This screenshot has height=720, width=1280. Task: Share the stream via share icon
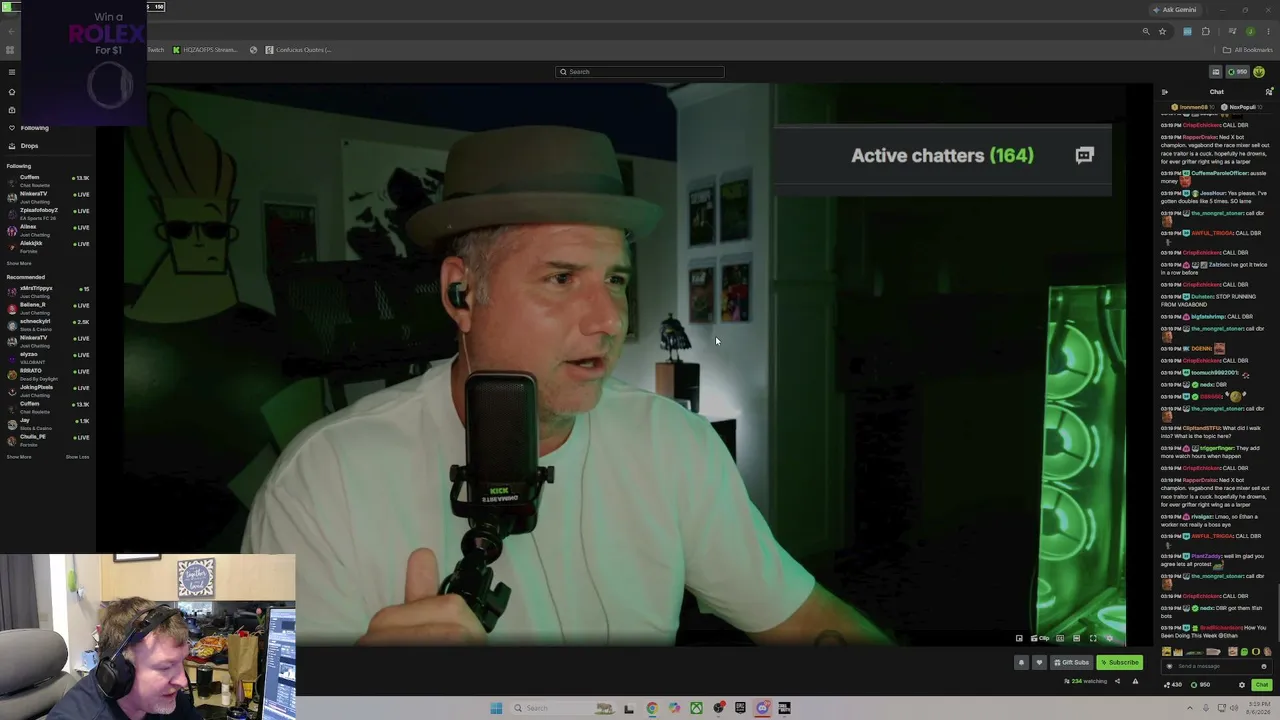click(1117, 682)
